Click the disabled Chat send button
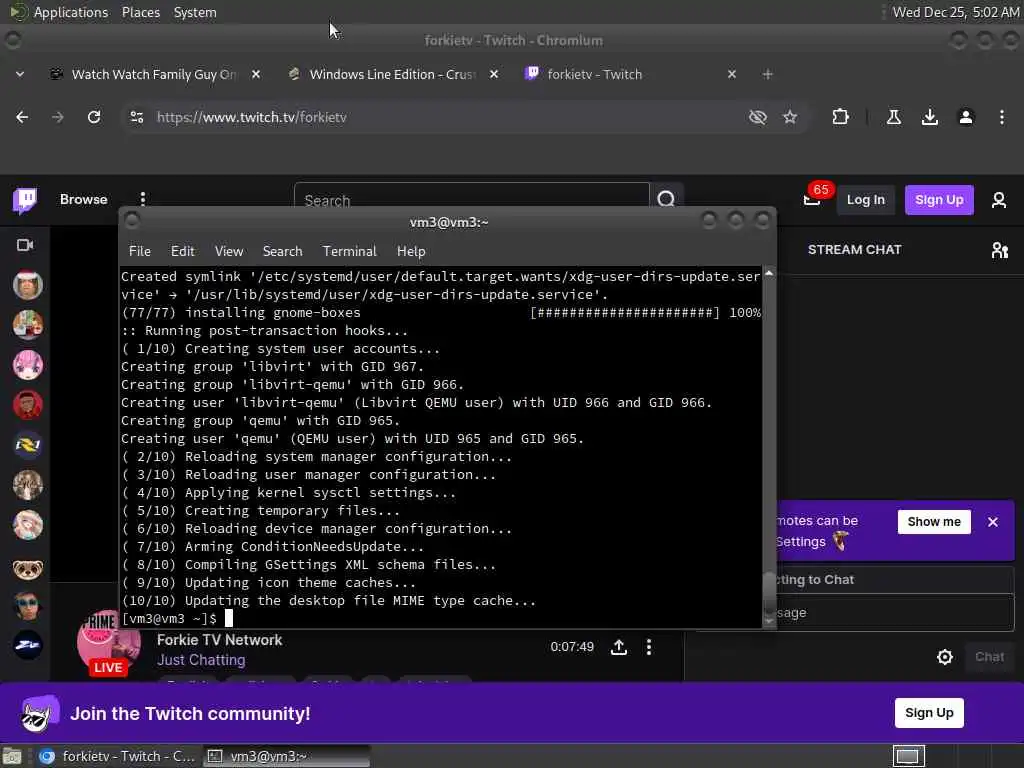The width and height of the screenshot is (1024, 768). 989,657
